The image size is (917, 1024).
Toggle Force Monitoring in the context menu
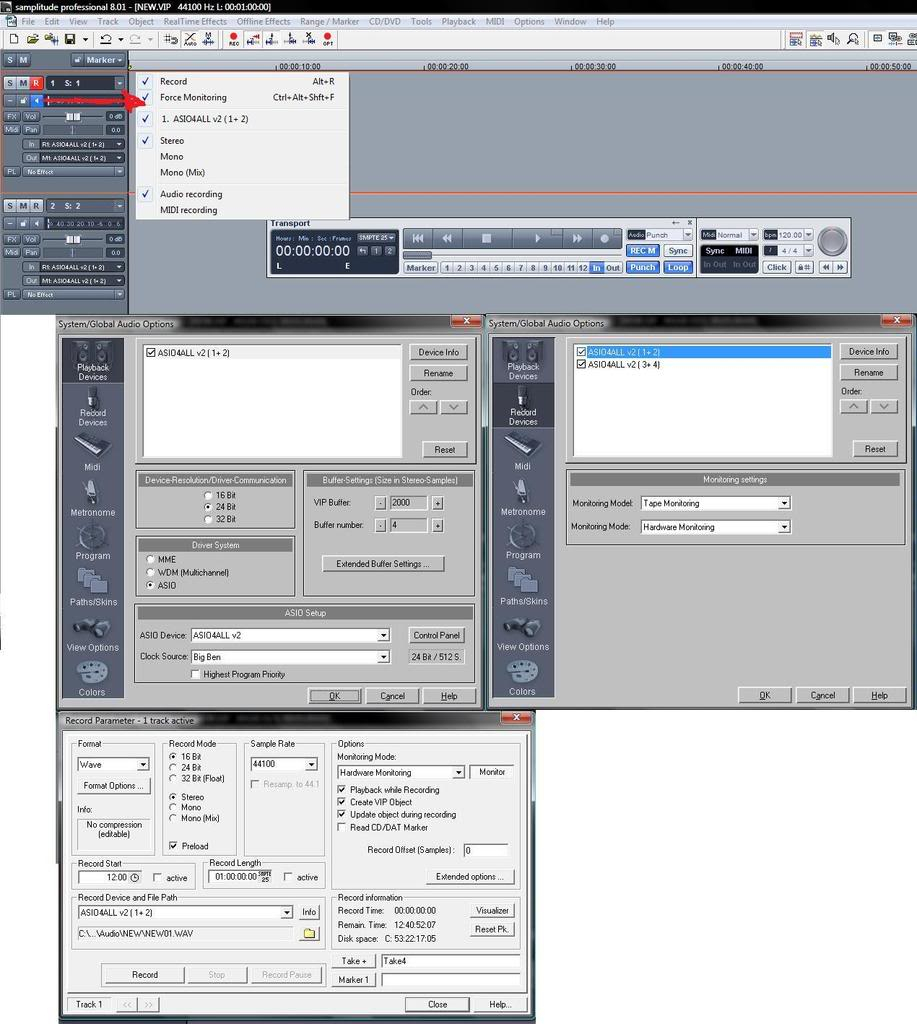tap(243, 97)
